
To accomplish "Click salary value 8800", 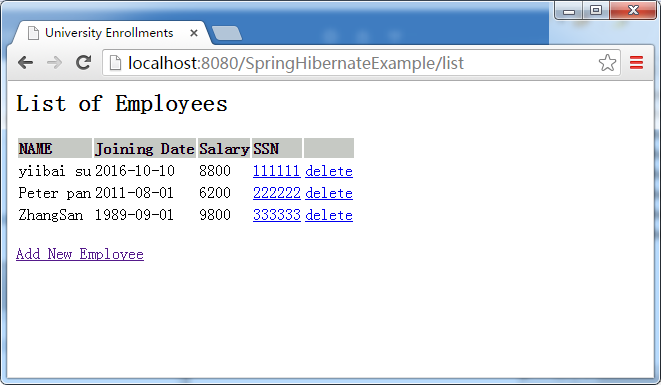I will pyautogui.click(x=215, y=171).
